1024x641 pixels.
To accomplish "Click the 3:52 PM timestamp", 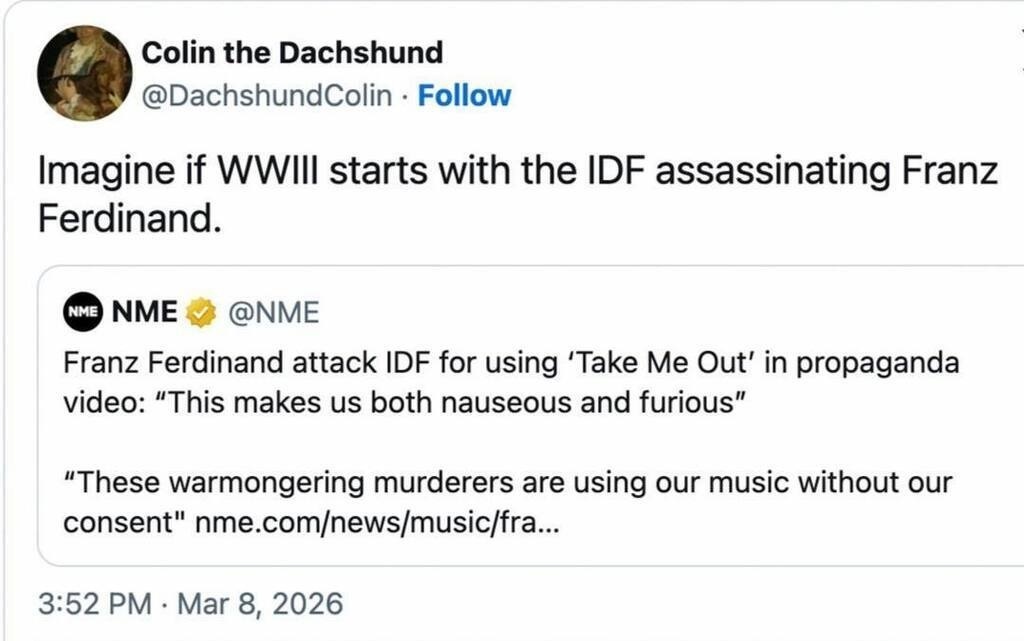I will [95, 604].
